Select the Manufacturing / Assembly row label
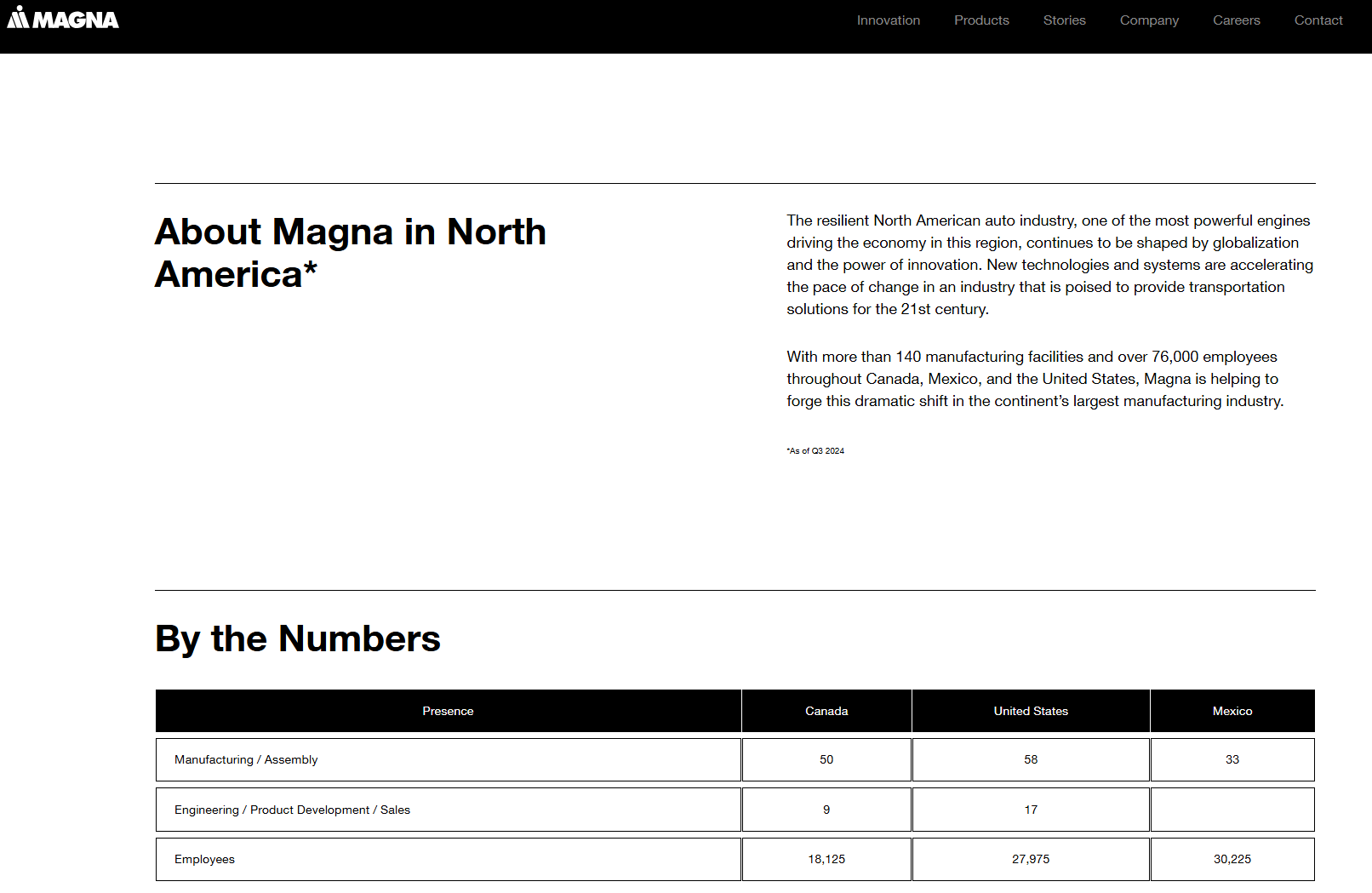The height and width of the screenshot is (893, 1372). pyautogui.click(x=246, y=759)
